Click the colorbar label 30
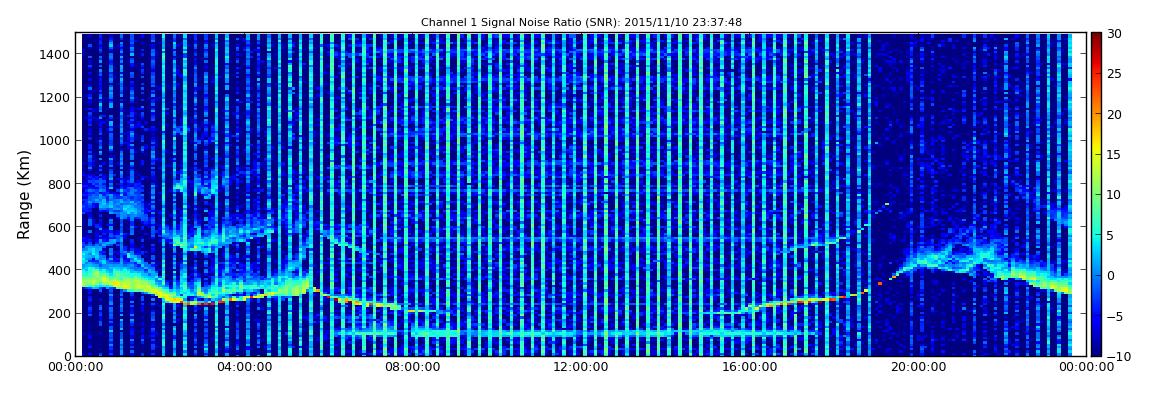The width and height of the screenshot is (1150, 407). click(1115, 33)
